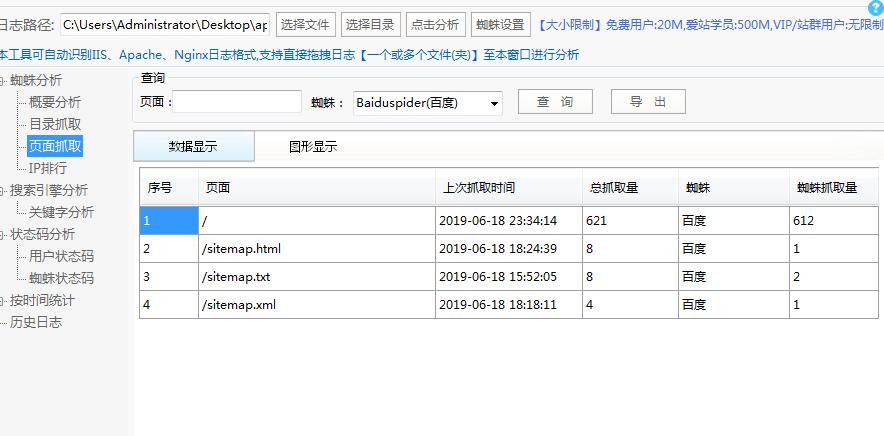The image size is (884, 436).
Task: Click the help question mark icon
Action: tap(876, 7)
